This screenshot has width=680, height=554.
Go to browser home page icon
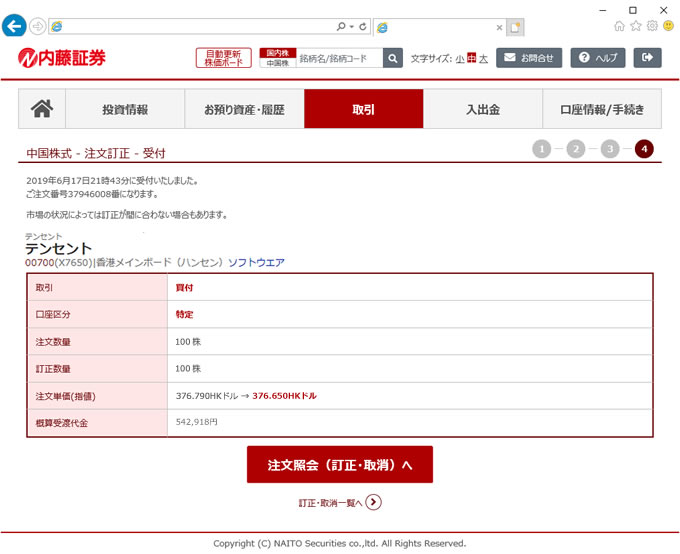pyautogui.click(x=619, y=26)
